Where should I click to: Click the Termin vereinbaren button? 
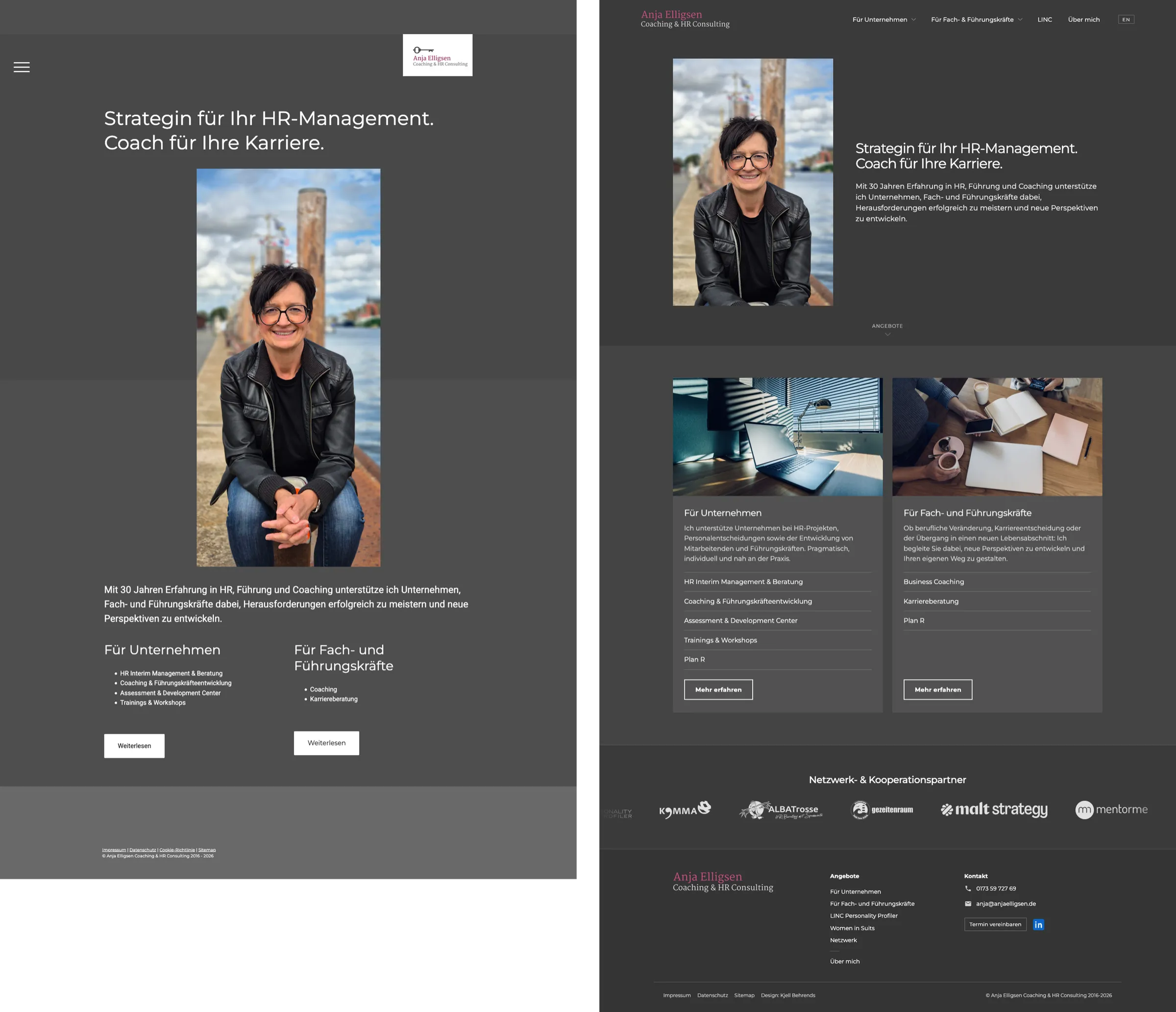point(995,925)
